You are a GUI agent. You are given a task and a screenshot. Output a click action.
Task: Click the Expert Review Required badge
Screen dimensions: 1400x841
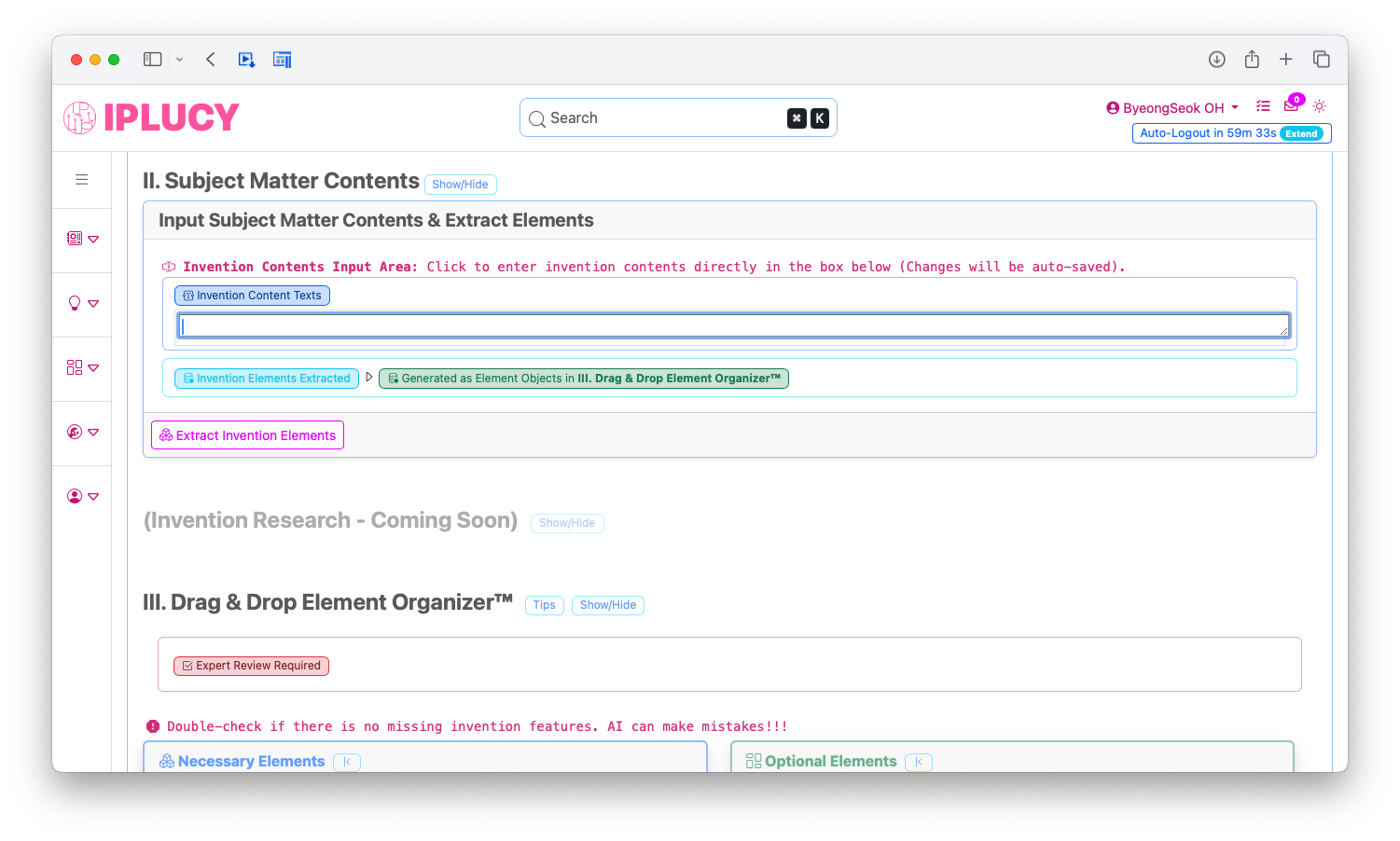pos(251,666)
